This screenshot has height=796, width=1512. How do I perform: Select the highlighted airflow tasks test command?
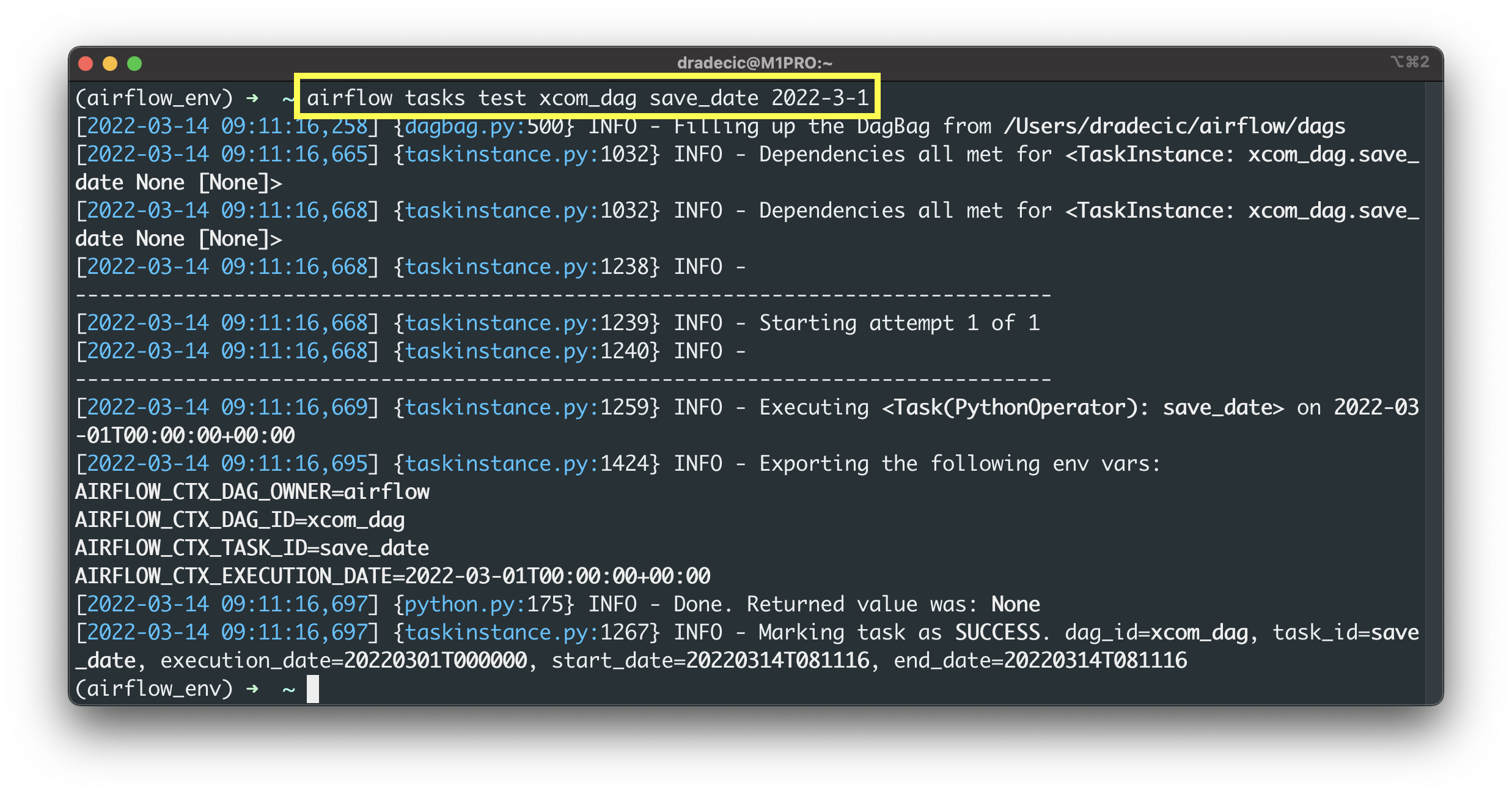588,97
